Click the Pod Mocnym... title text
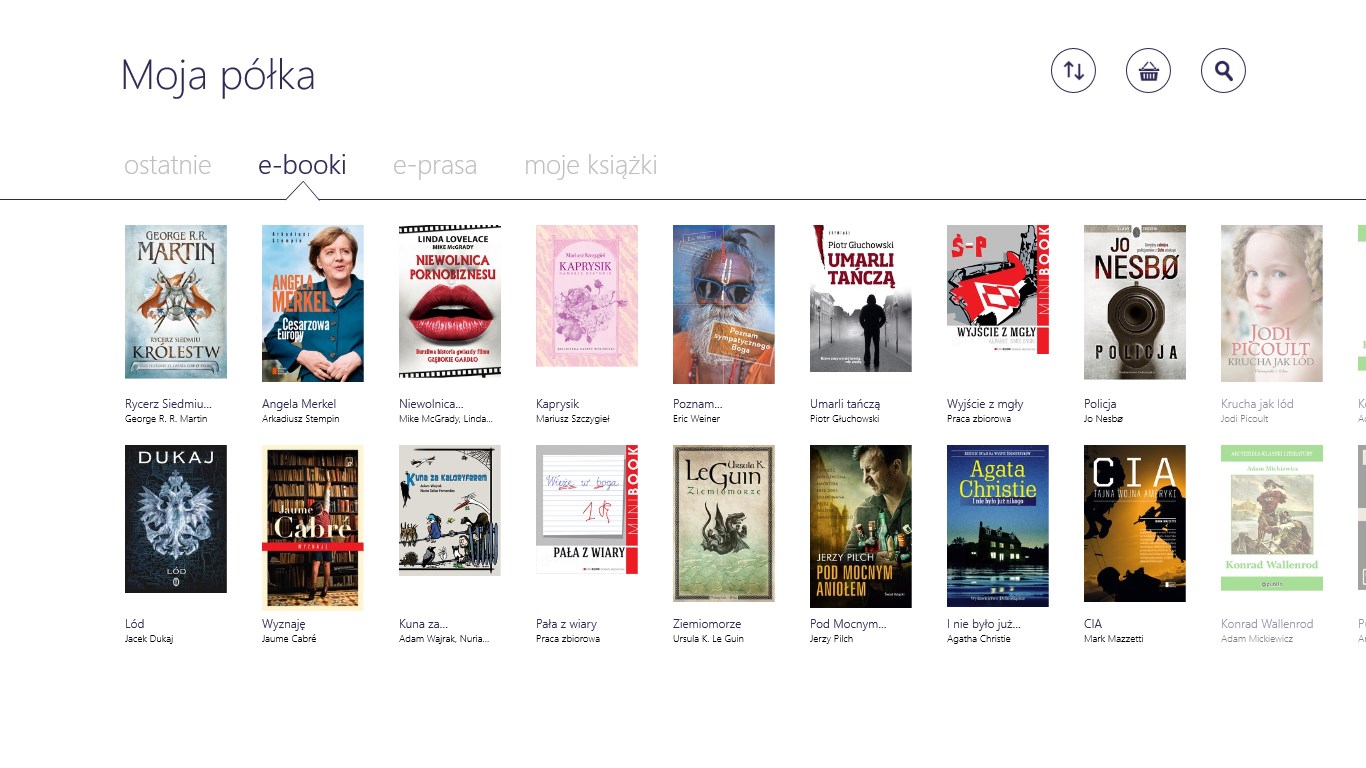1366x768 pixels. click(x=848, y=624)
